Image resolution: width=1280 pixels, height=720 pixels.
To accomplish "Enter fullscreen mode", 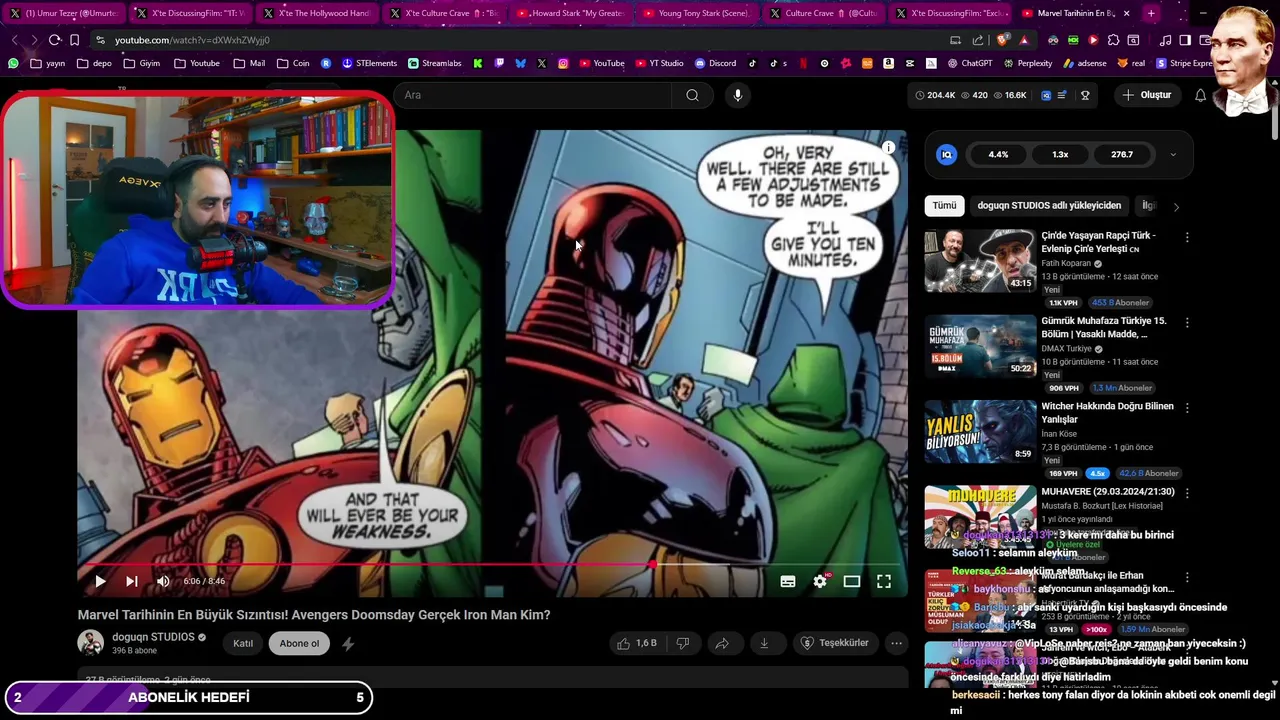I will (884, 581).
